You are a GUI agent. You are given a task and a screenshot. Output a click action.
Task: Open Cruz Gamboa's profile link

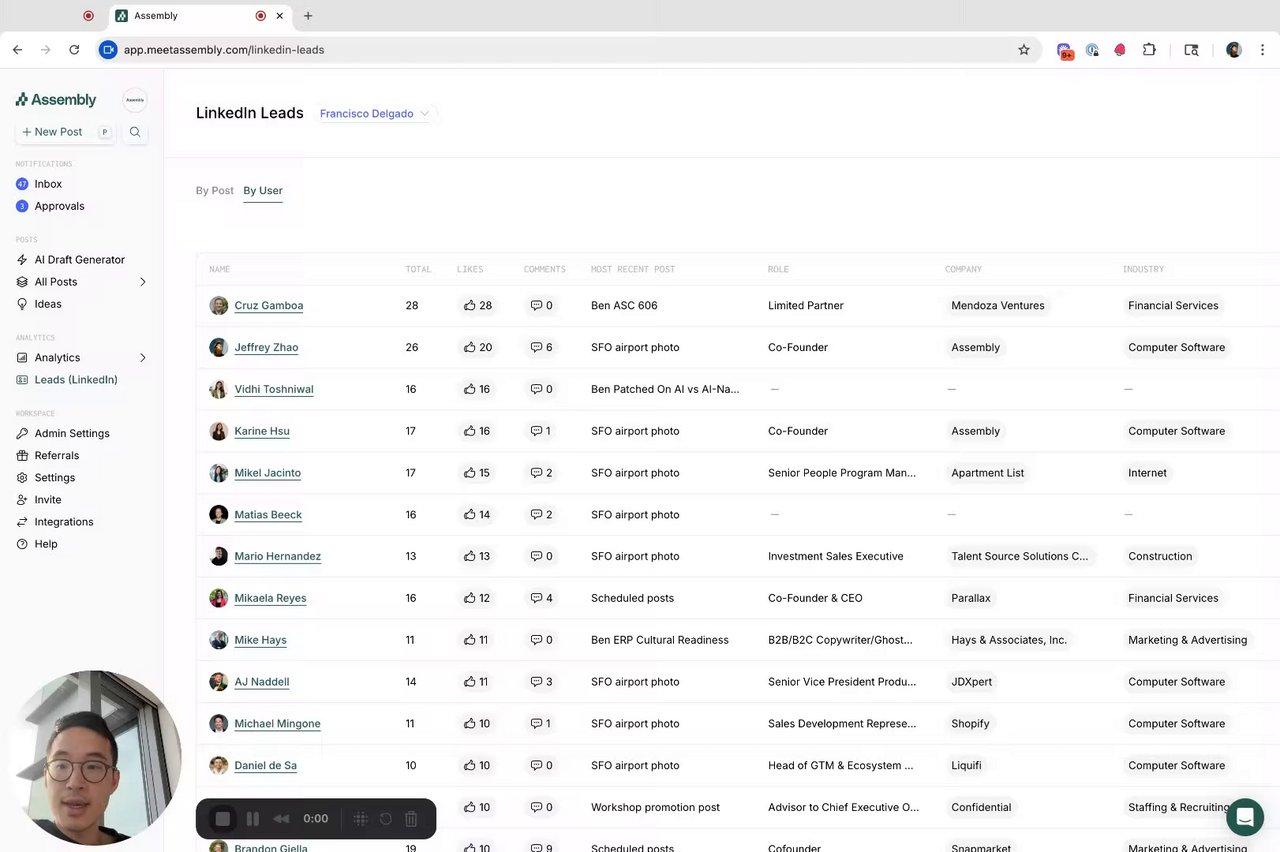[269, 306]
